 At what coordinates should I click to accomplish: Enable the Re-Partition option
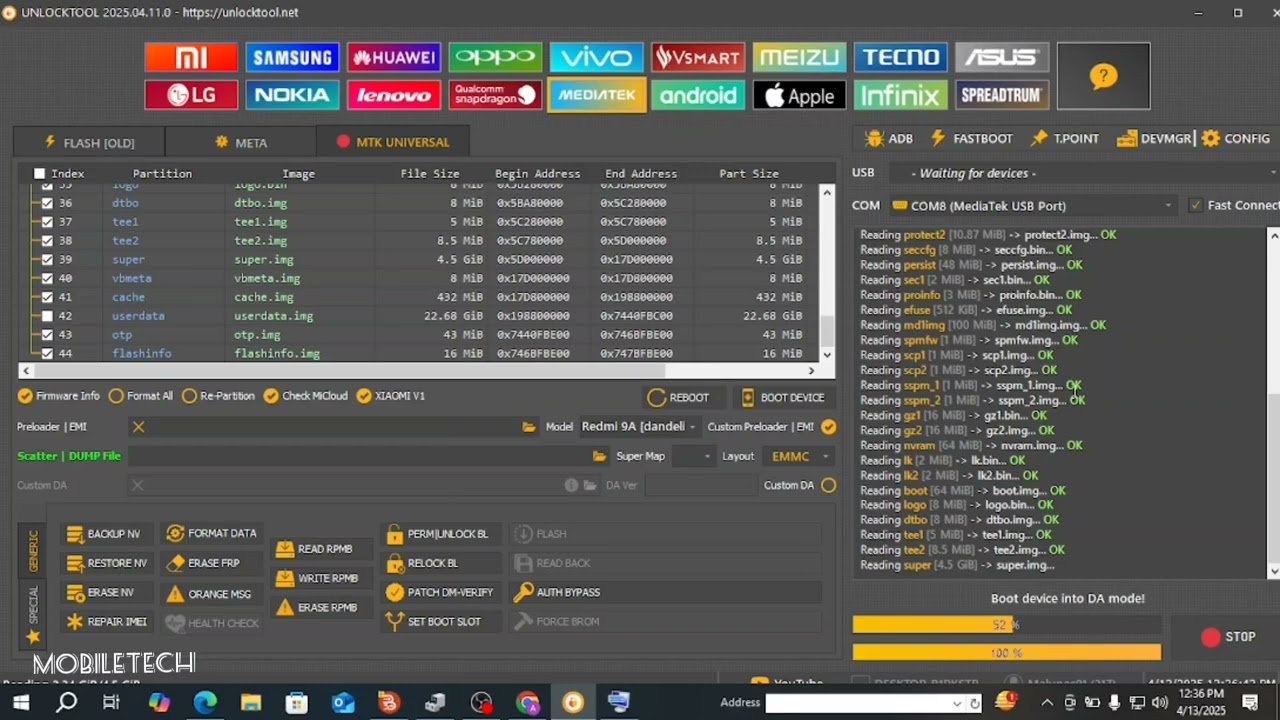[219, 396]
